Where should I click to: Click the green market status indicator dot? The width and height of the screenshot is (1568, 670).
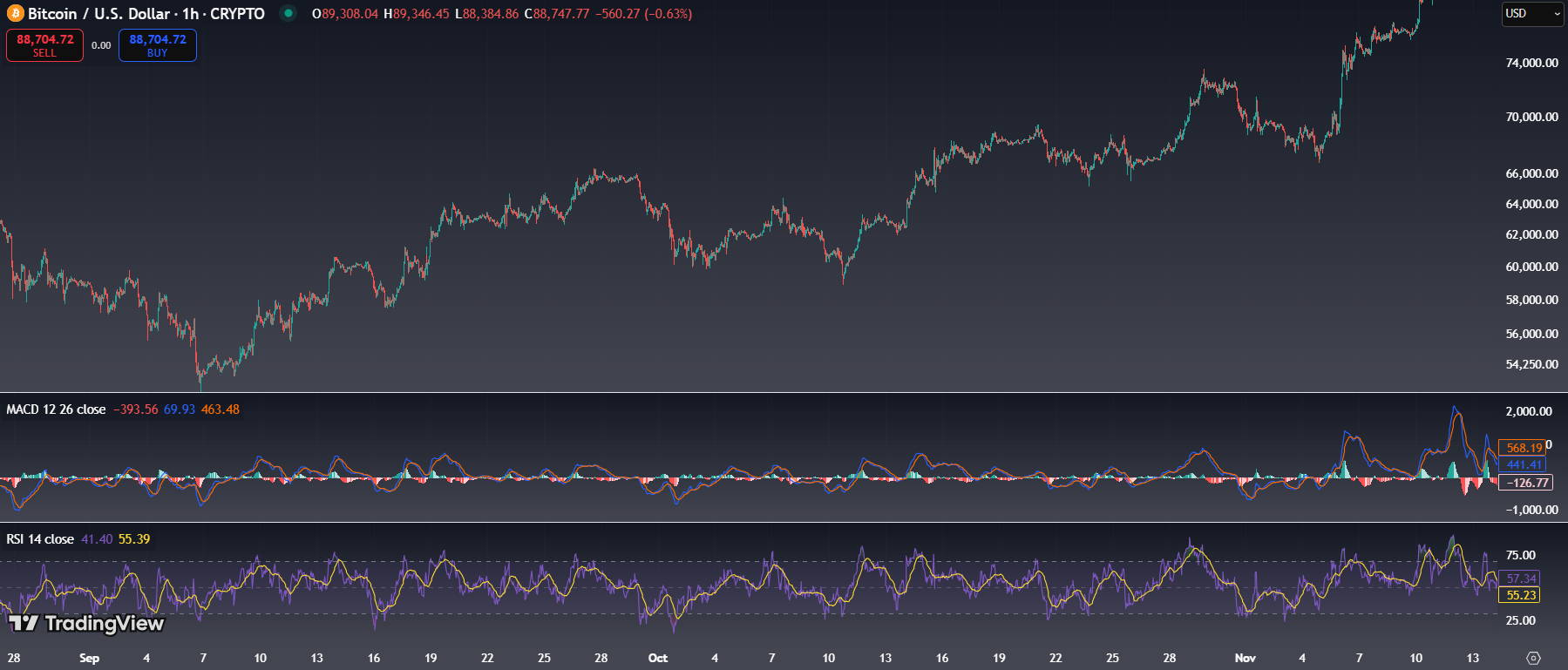pos(288,13)
